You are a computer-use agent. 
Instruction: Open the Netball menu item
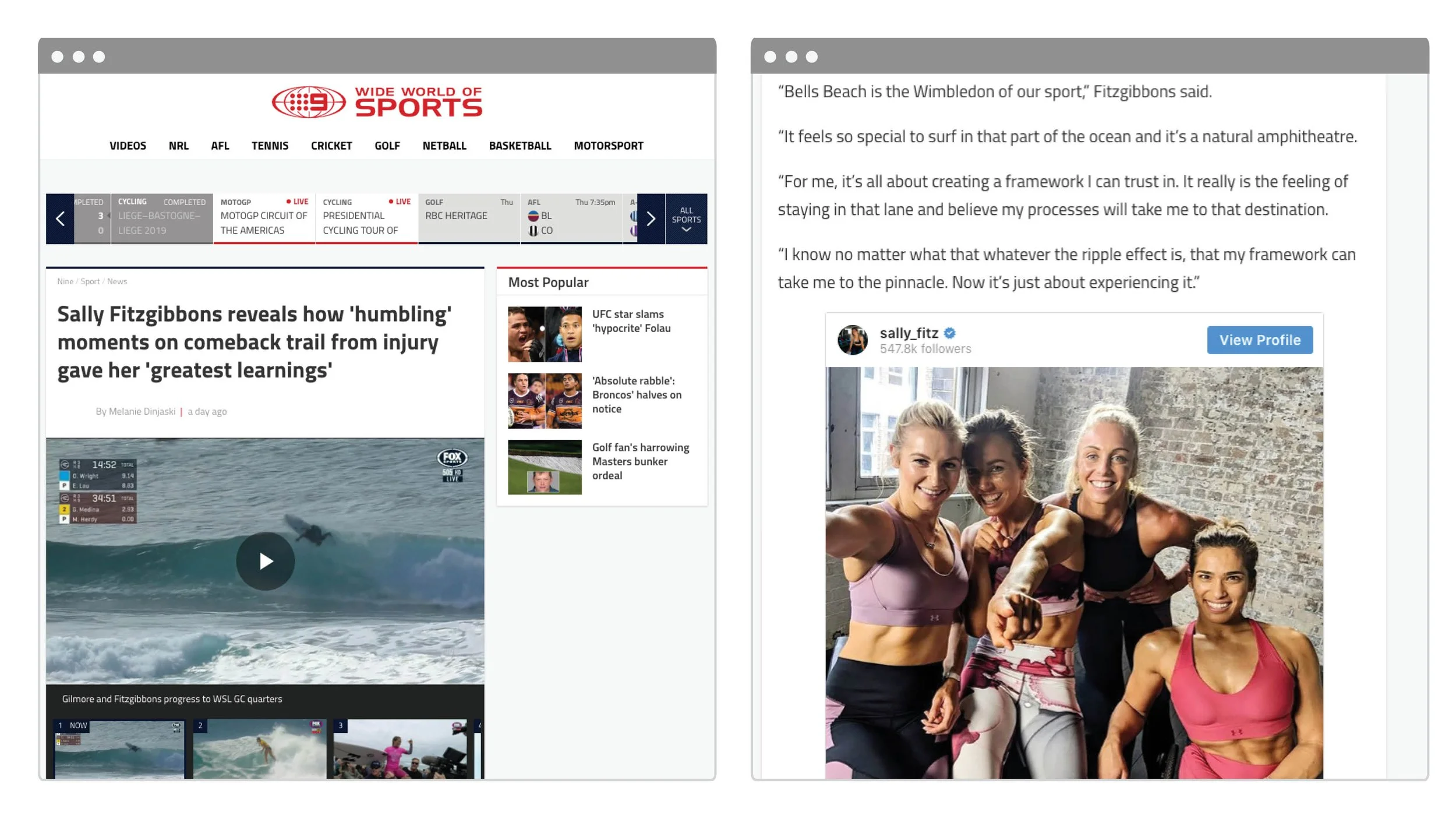click(x=444, y=146)
